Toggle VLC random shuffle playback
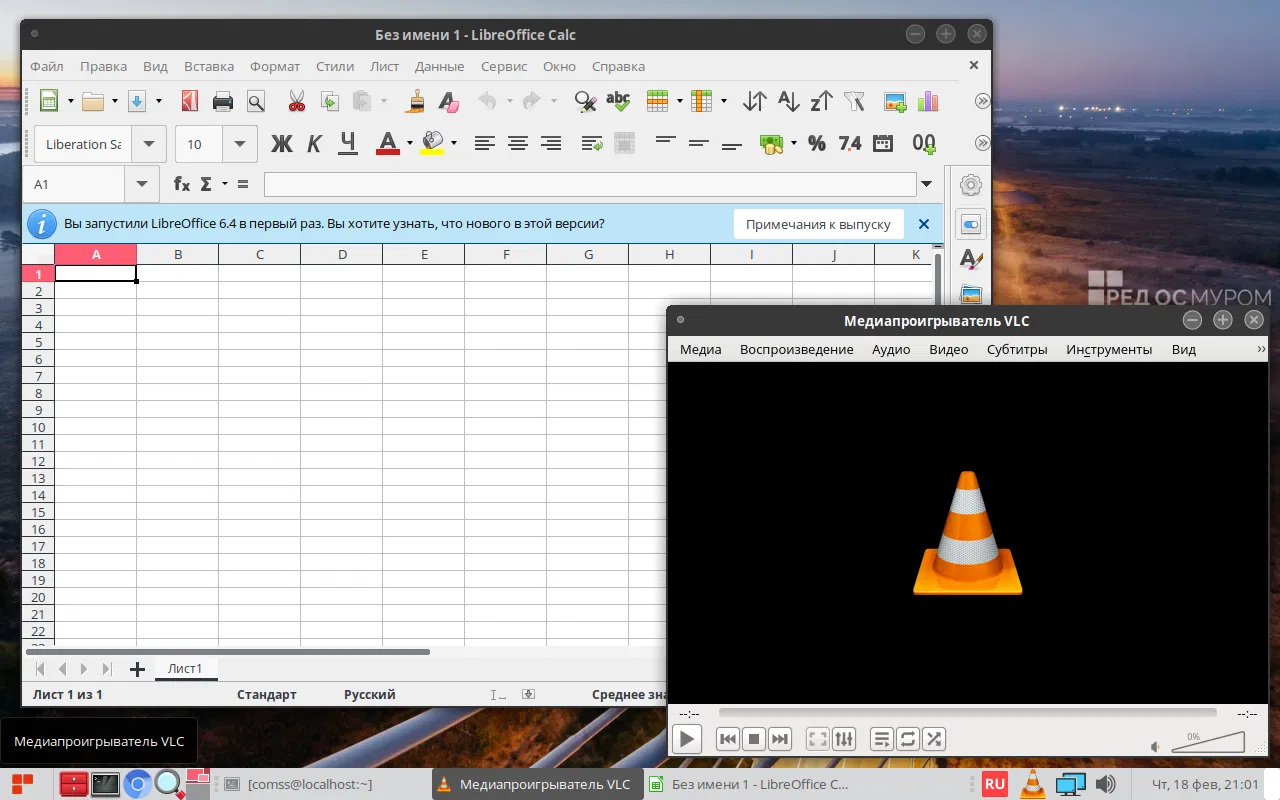1280x800 pixels. [x=934, y=739]
